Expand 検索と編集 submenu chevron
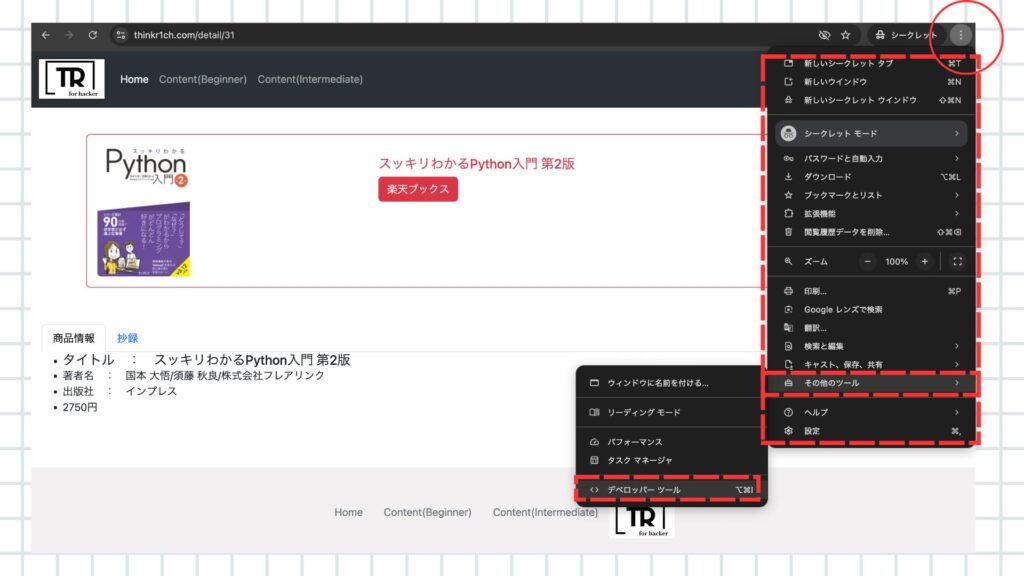 click(957, 346)
